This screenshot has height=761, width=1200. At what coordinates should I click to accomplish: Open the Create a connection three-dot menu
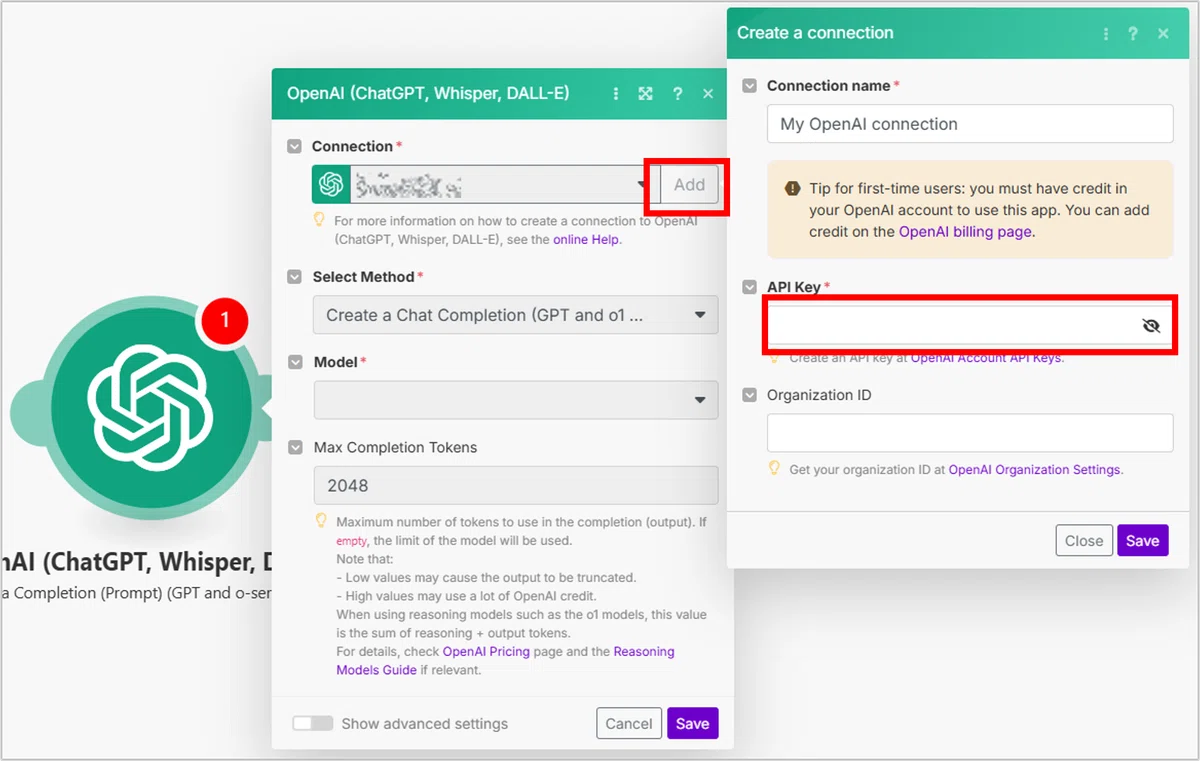pos(1105,33)
